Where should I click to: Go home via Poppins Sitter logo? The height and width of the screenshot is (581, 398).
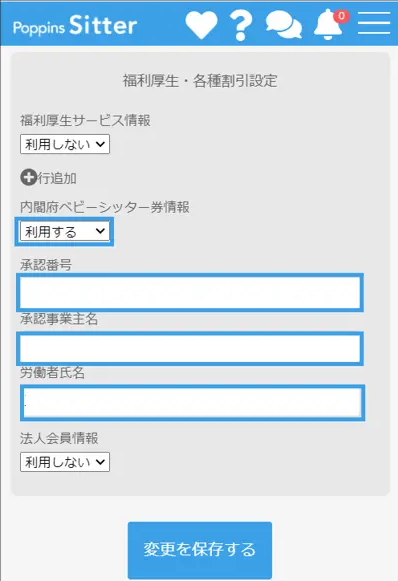tap(75, 25)
